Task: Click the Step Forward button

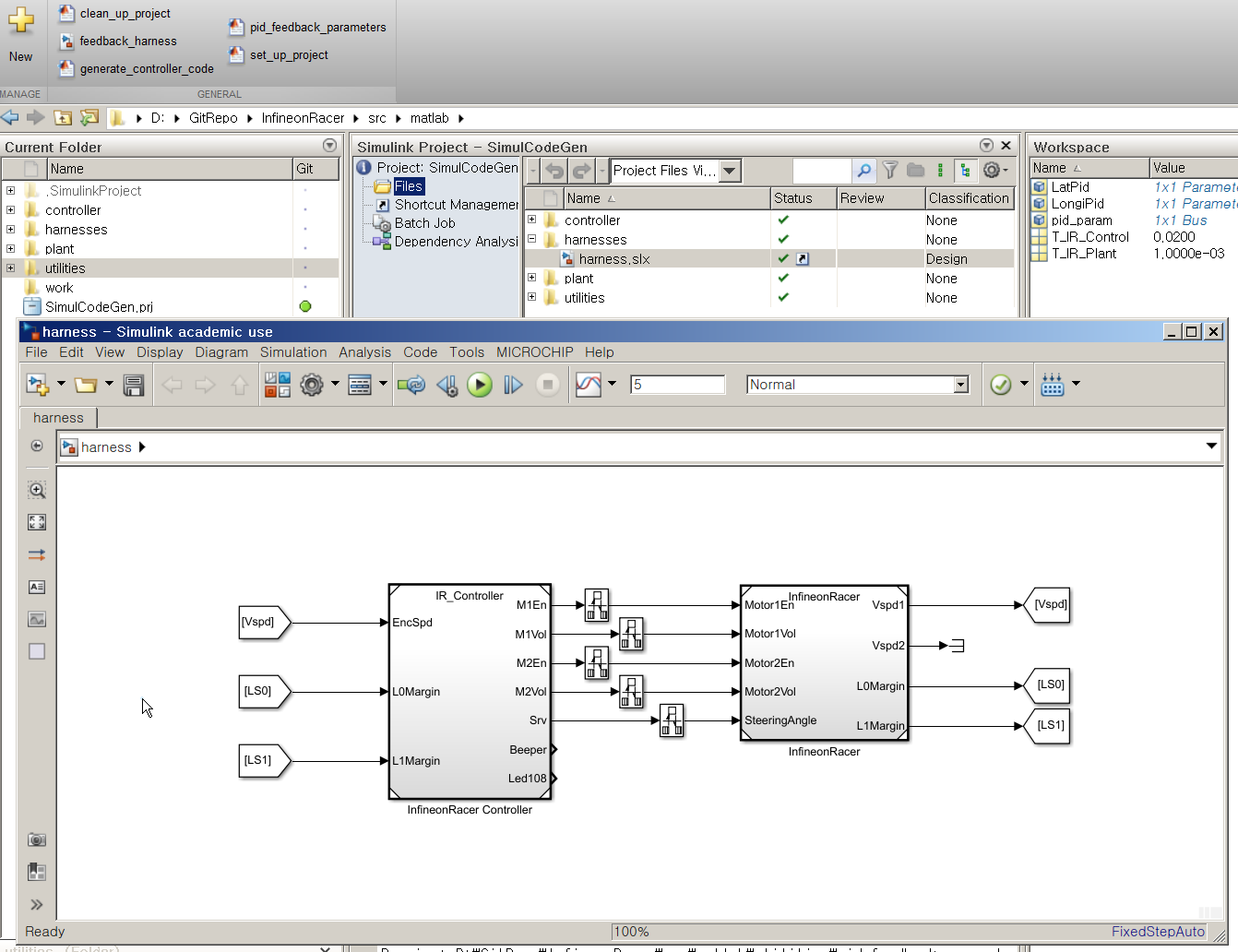Action: [x=513, y=385]
